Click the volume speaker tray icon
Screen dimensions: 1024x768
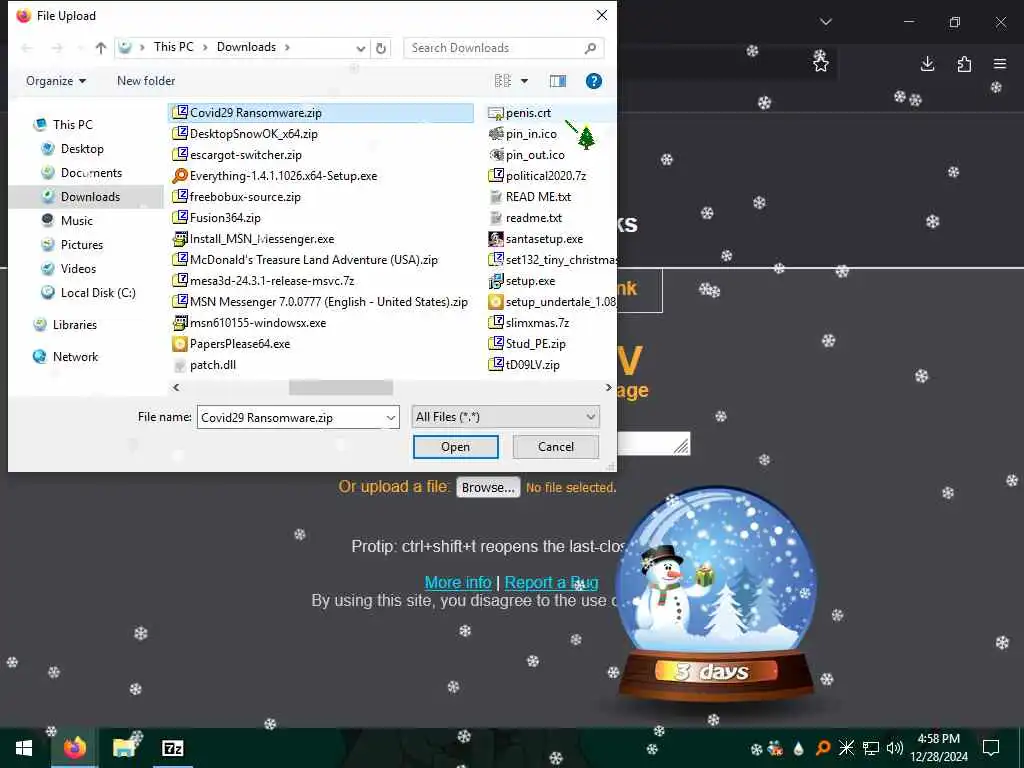[x=895, y=748]
